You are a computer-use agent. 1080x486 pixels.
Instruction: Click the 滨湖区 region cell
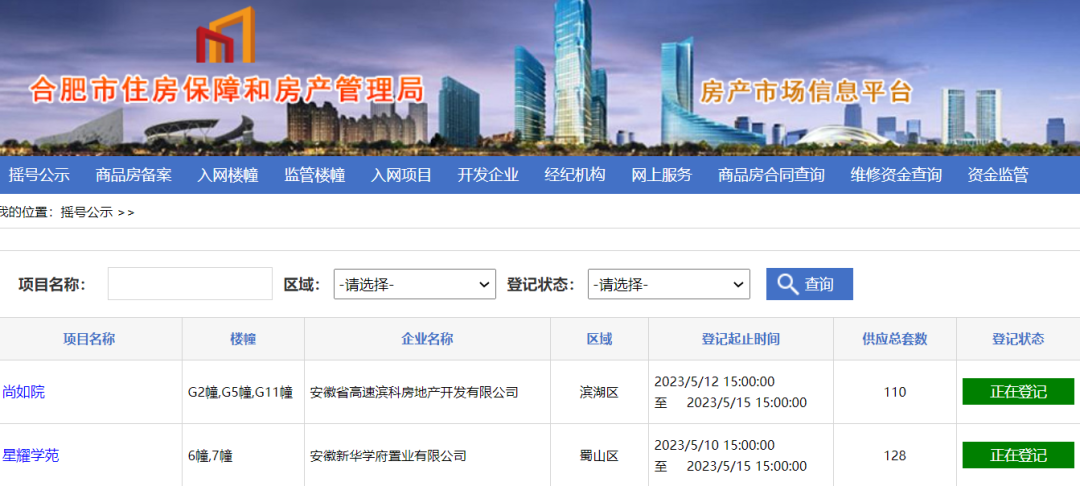tap(599, 393)
